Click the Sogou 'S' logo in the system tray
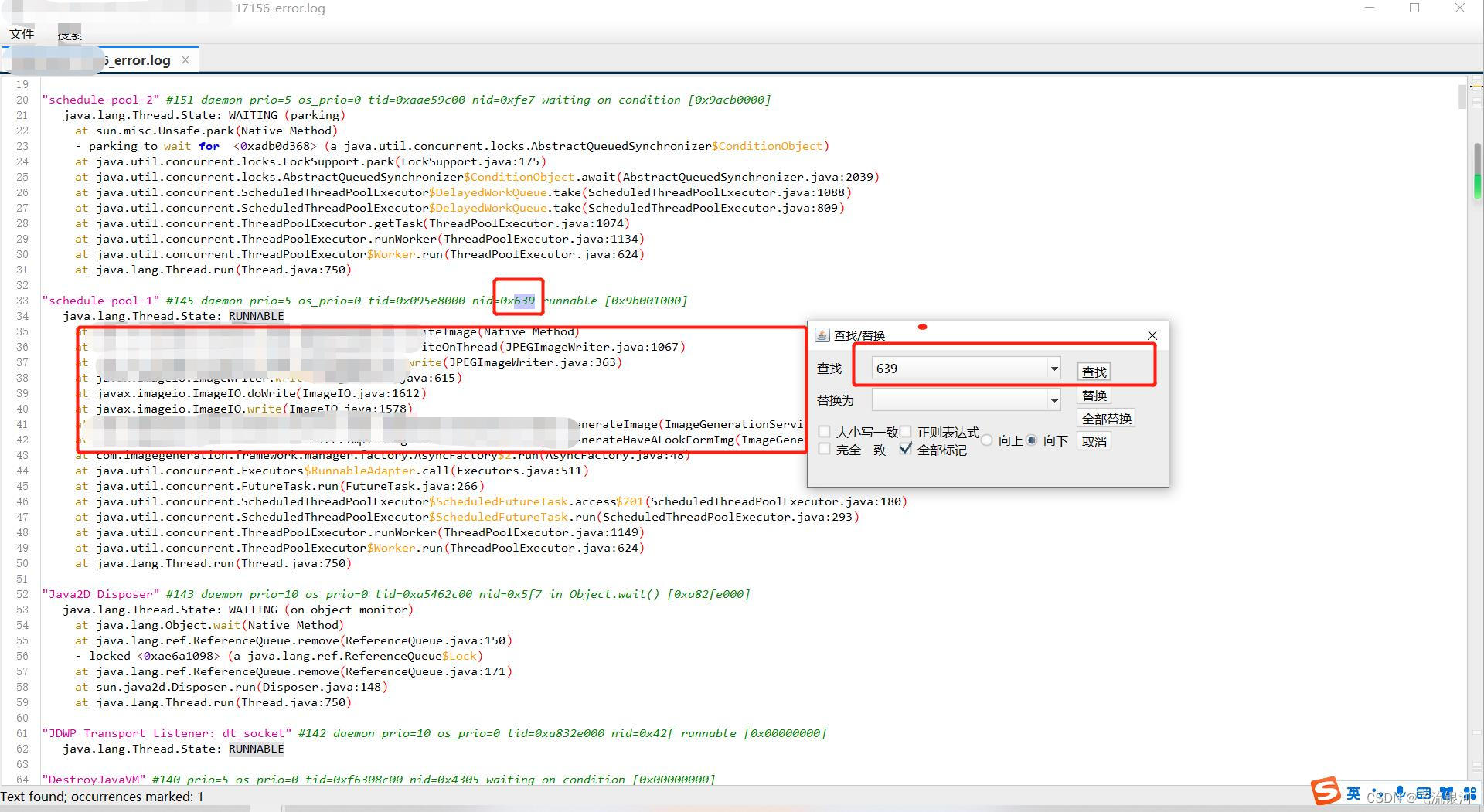Viewport: 1484px width, 812px height. [1325, 792]
